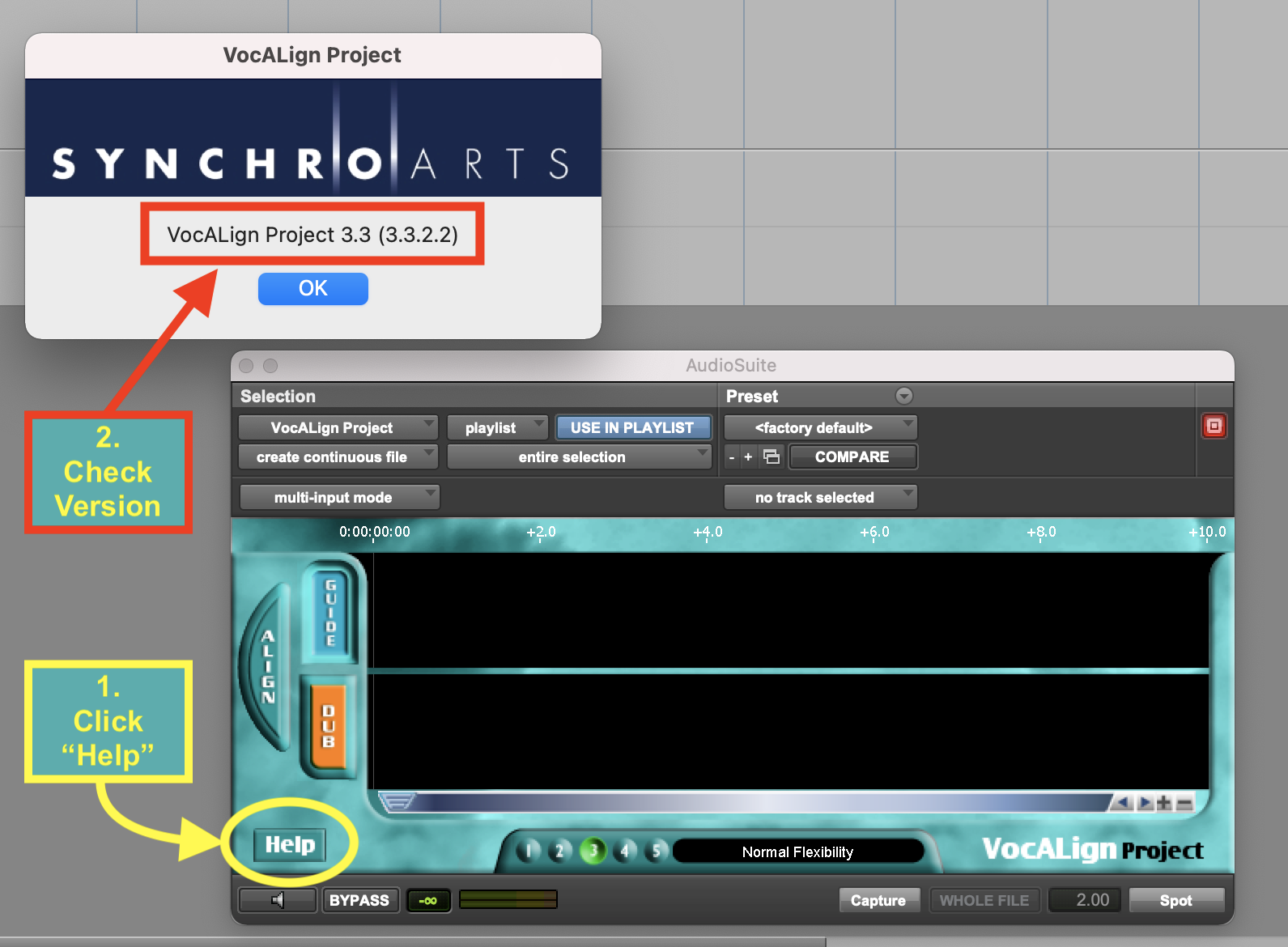Screen dimensions: 1288x947
Task: Open the playlist selection reference dropdown
Action: 497,427
